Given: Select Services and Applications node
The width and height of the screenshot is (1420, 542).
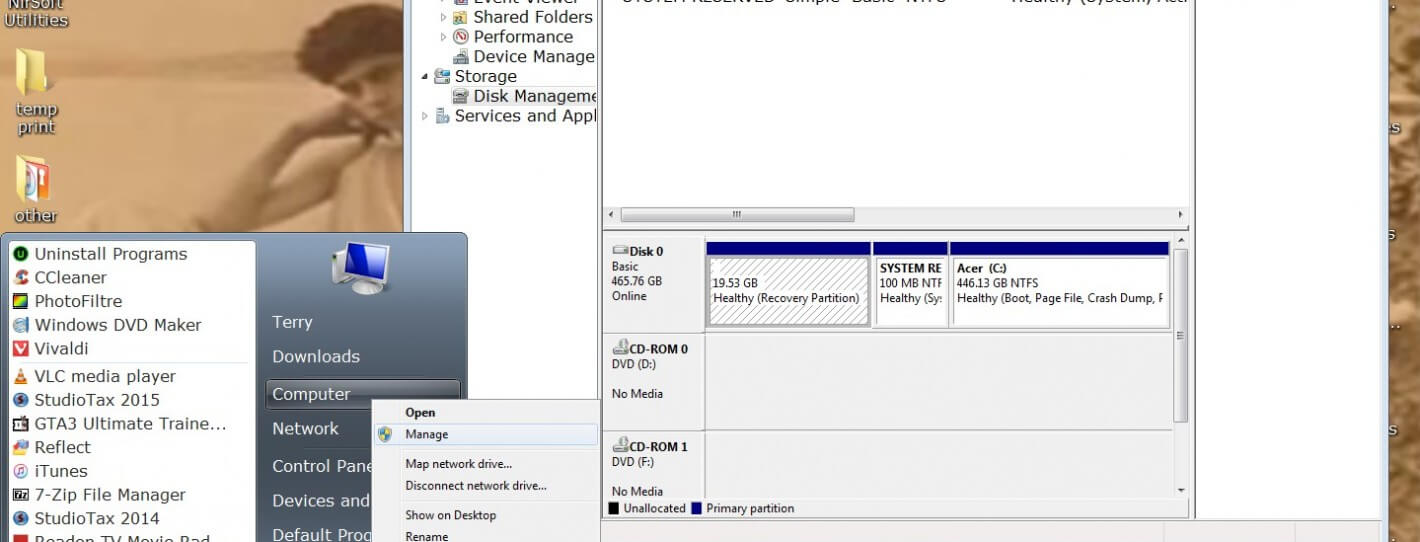Looking at the screenshot, I should point(525,116).
